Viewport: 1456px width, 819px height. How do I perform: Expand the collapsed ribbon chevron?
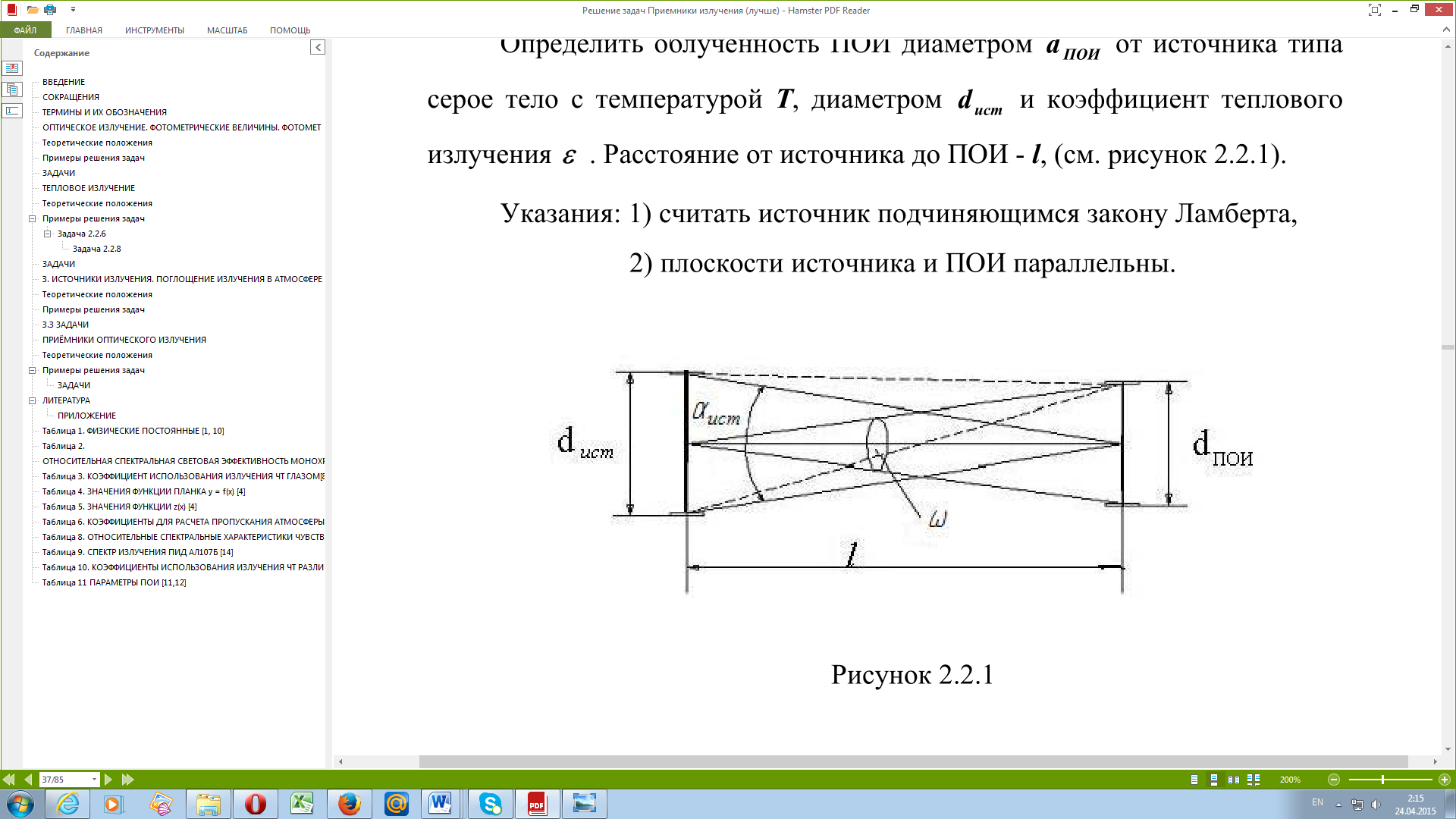tap(1446, 30)
